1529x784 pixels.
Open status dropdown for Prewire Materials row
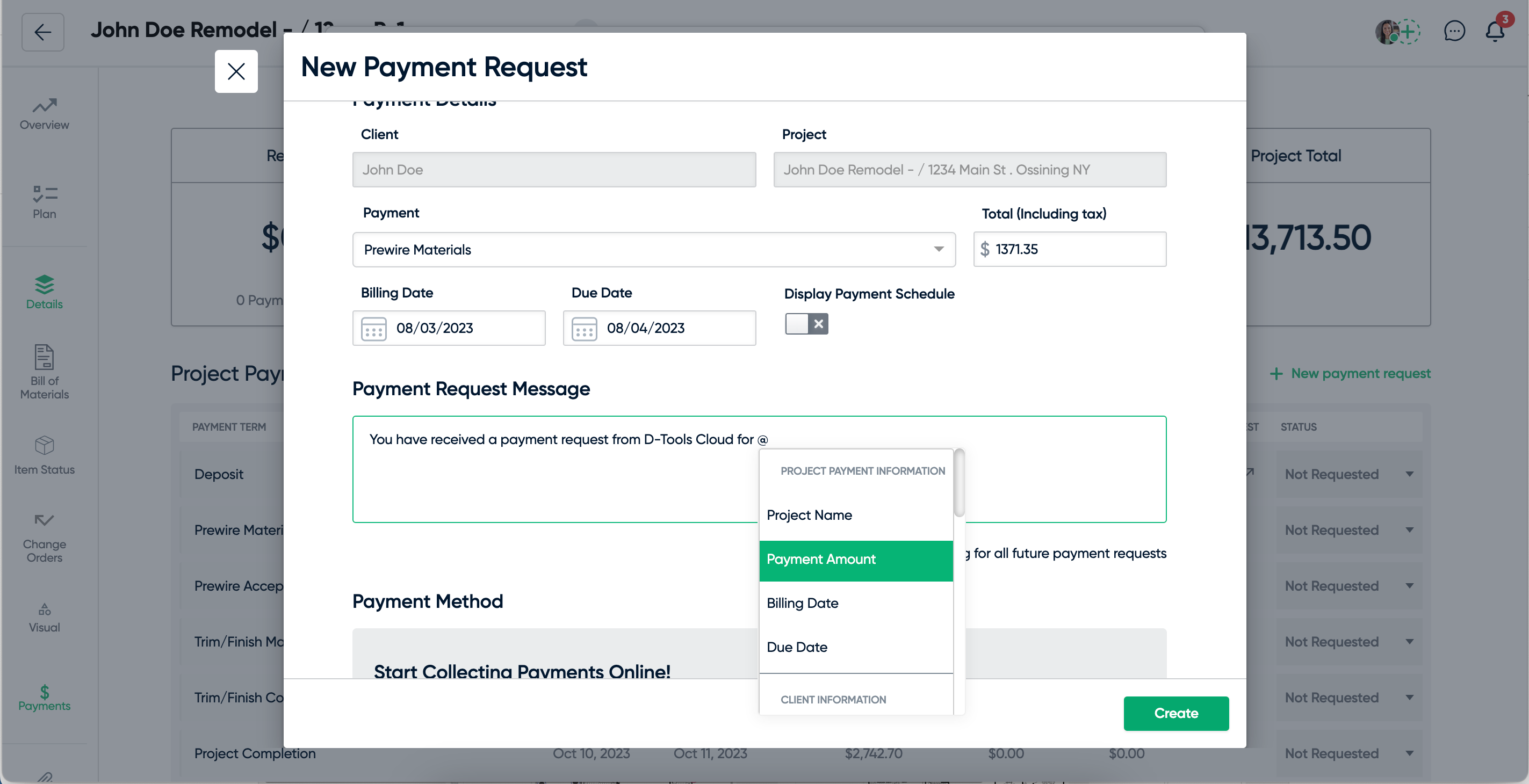[x=1348, y=530]
